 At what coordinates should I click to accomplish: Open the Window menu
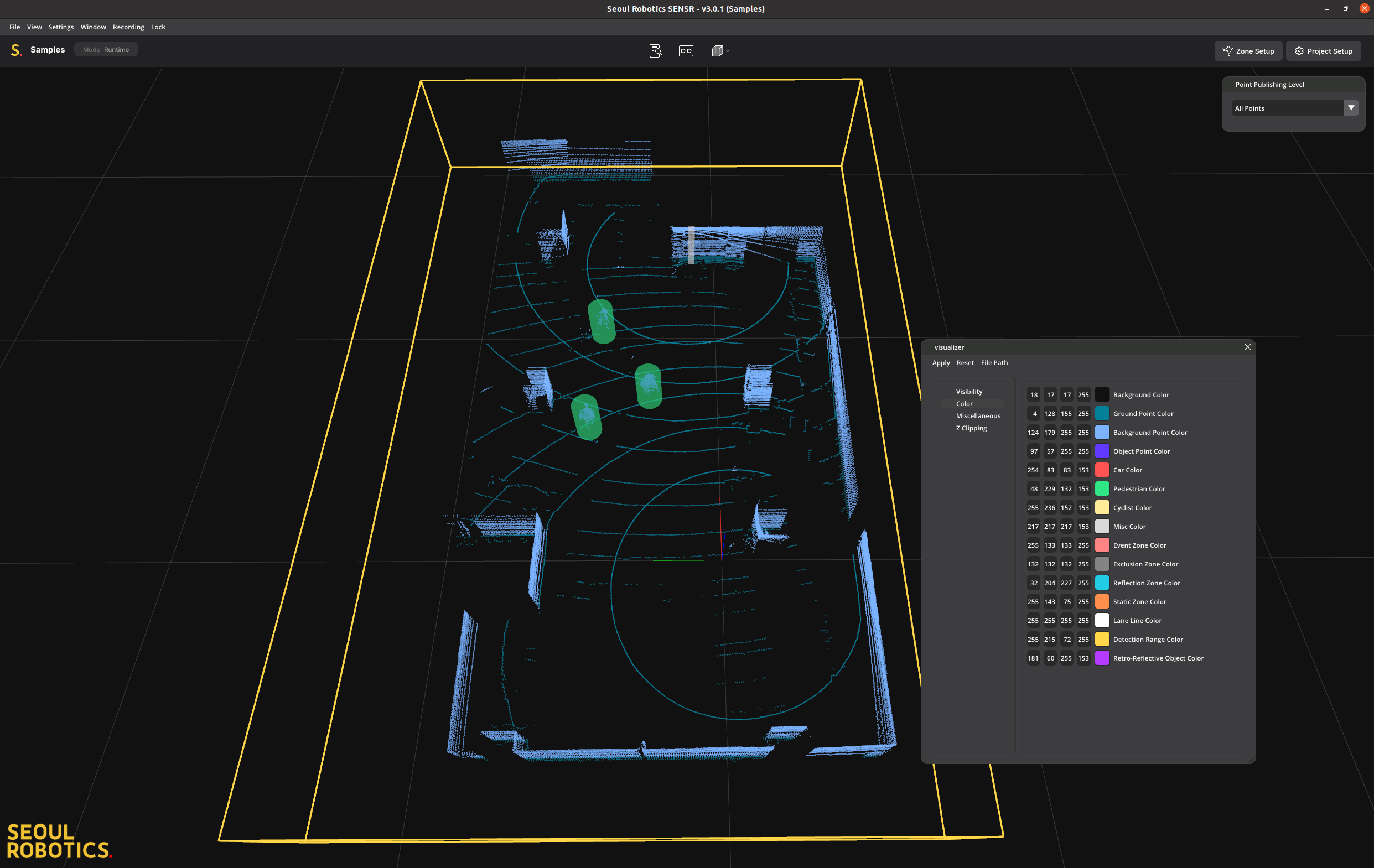coord(93,27)
